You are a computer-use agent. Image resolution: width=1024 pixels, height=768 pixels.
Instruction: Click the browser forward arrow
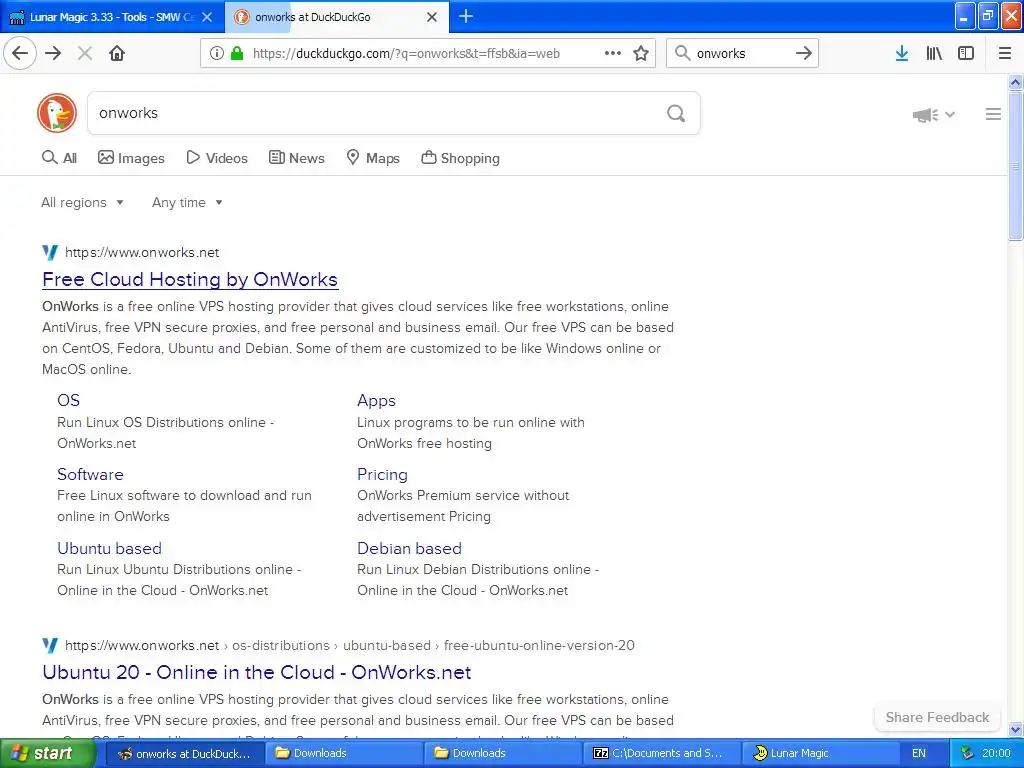[53, 53]
